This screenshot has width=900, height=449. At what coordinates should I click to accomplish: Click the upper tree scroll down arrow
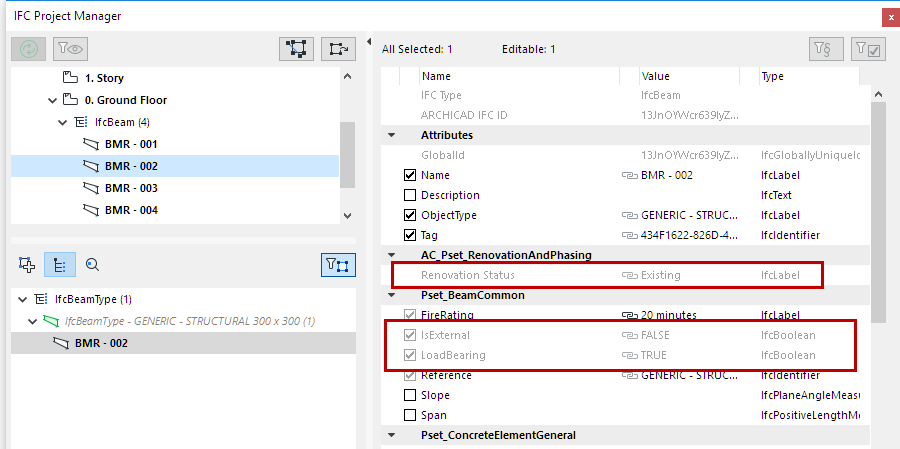(347, 216)
